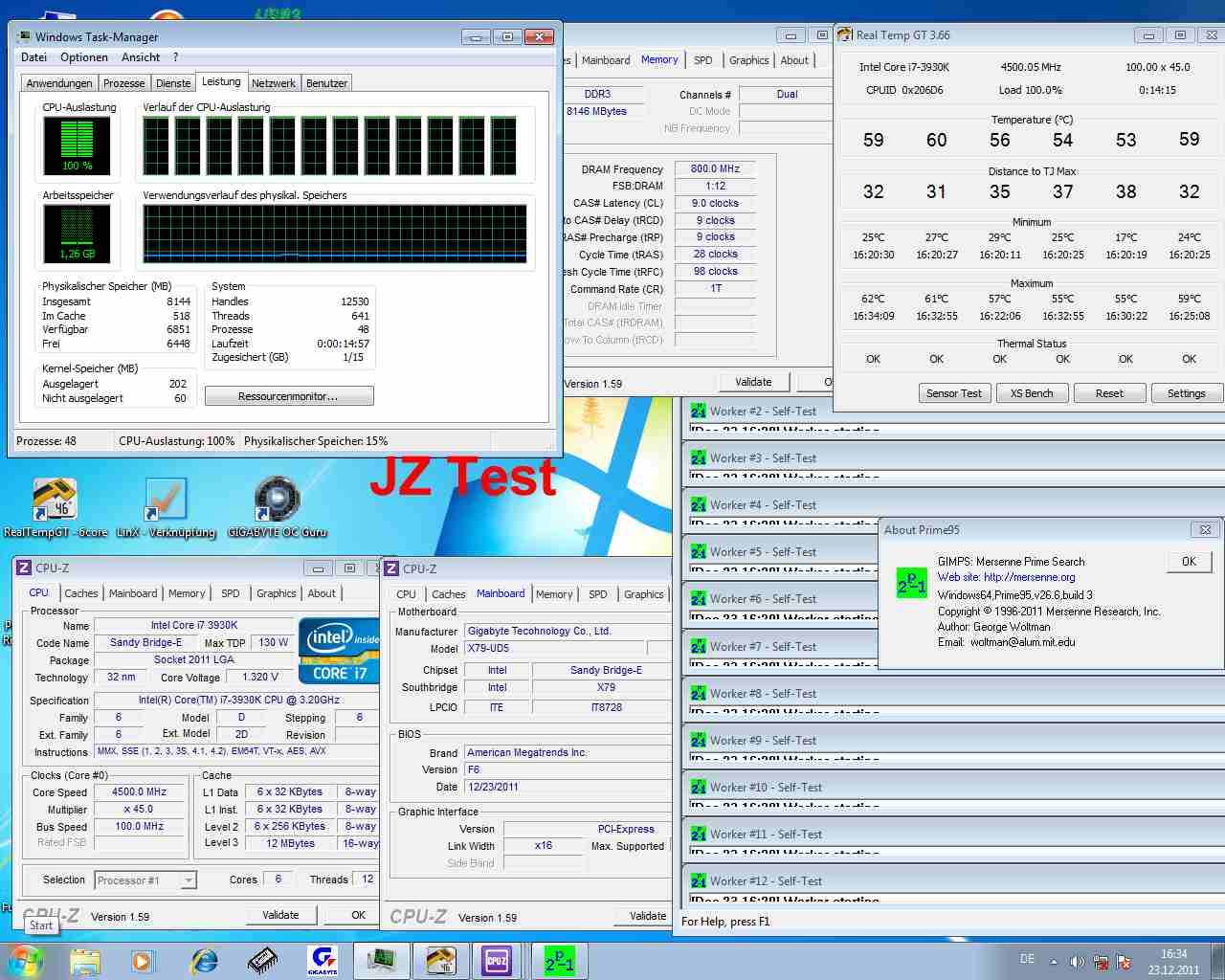Click the Task Manager title bar icon
Viewport: 1225px width, 980px height.
pos(24,36)
